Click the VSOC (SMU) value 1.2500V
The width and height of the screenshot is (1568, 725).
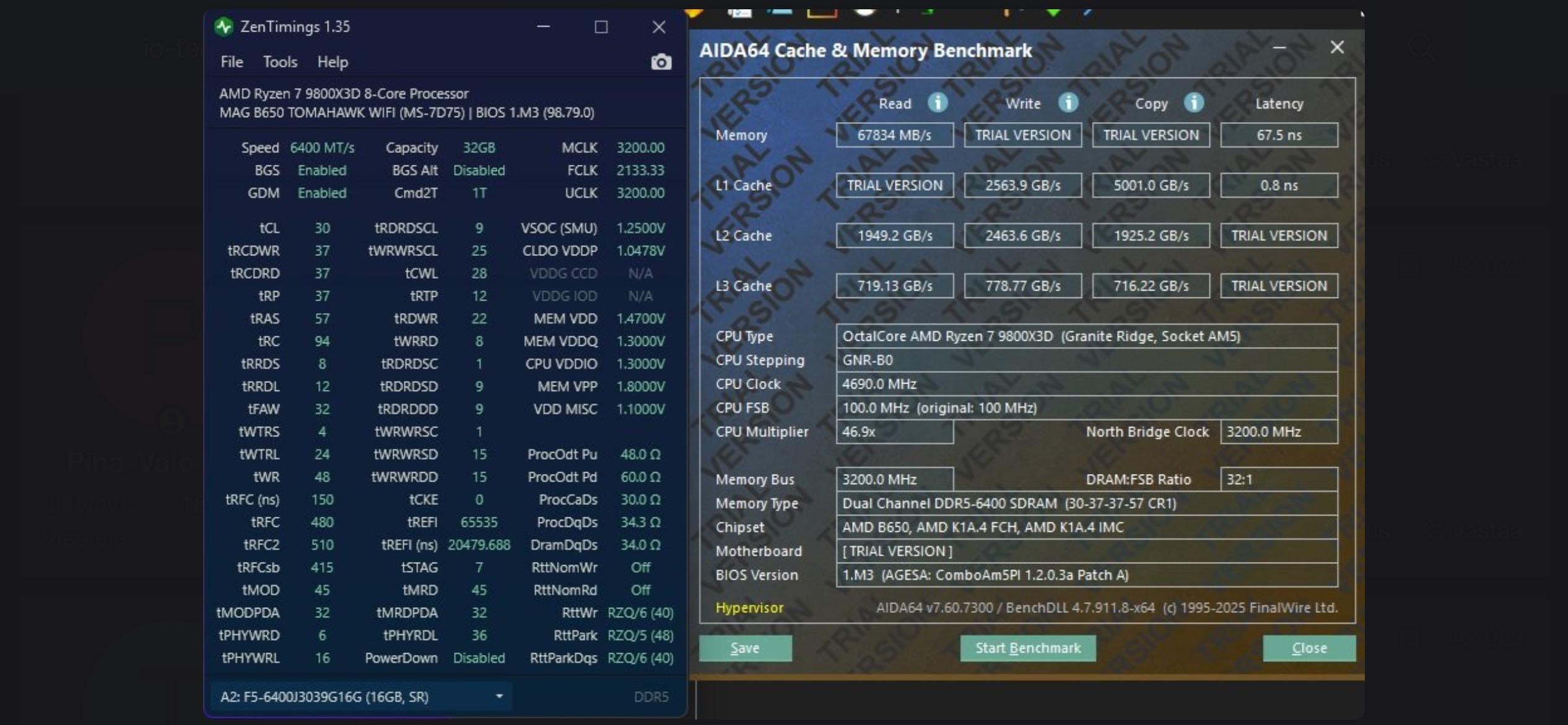tap(640, 228)
